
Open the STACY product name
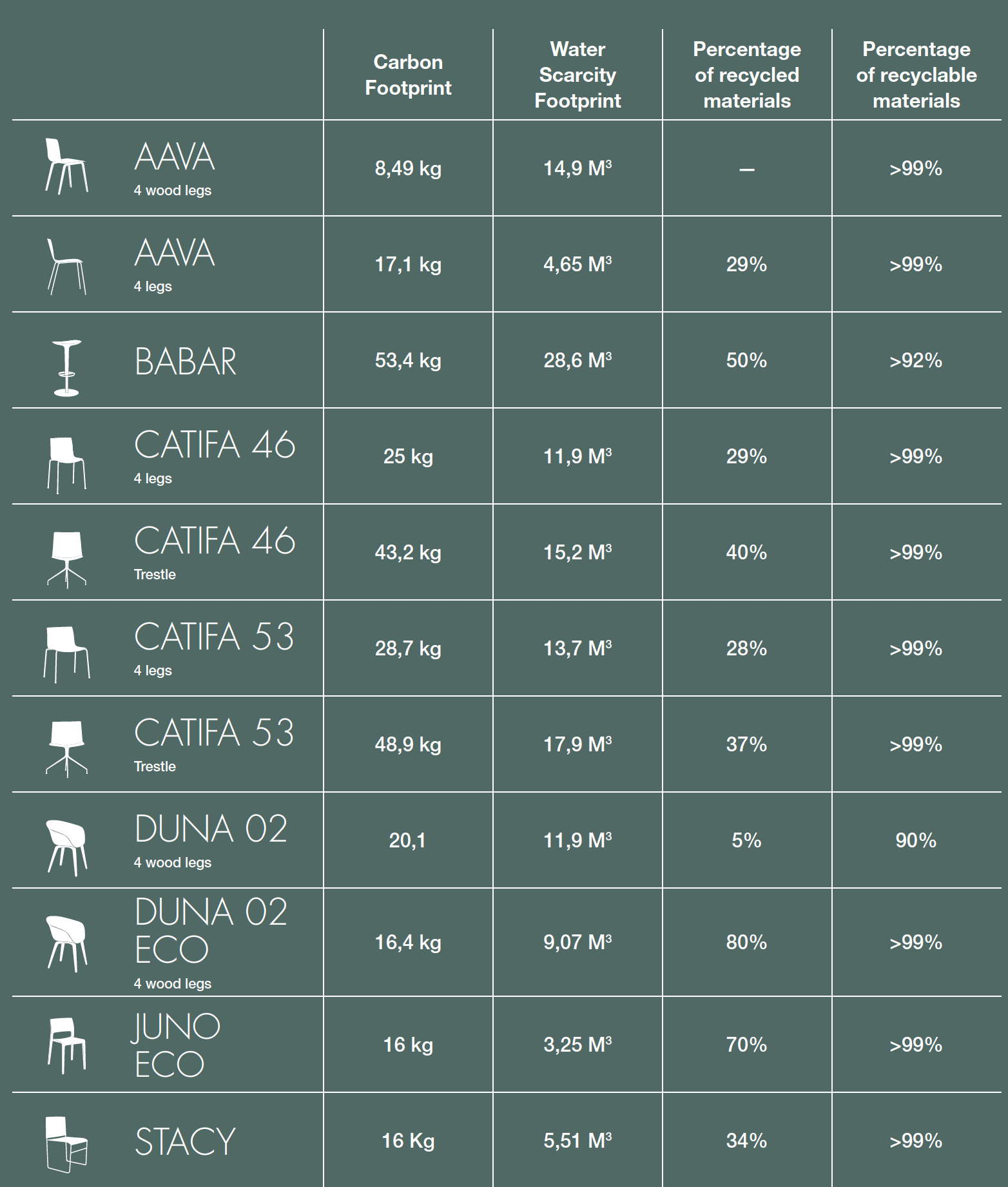[x=186, y=1142]
